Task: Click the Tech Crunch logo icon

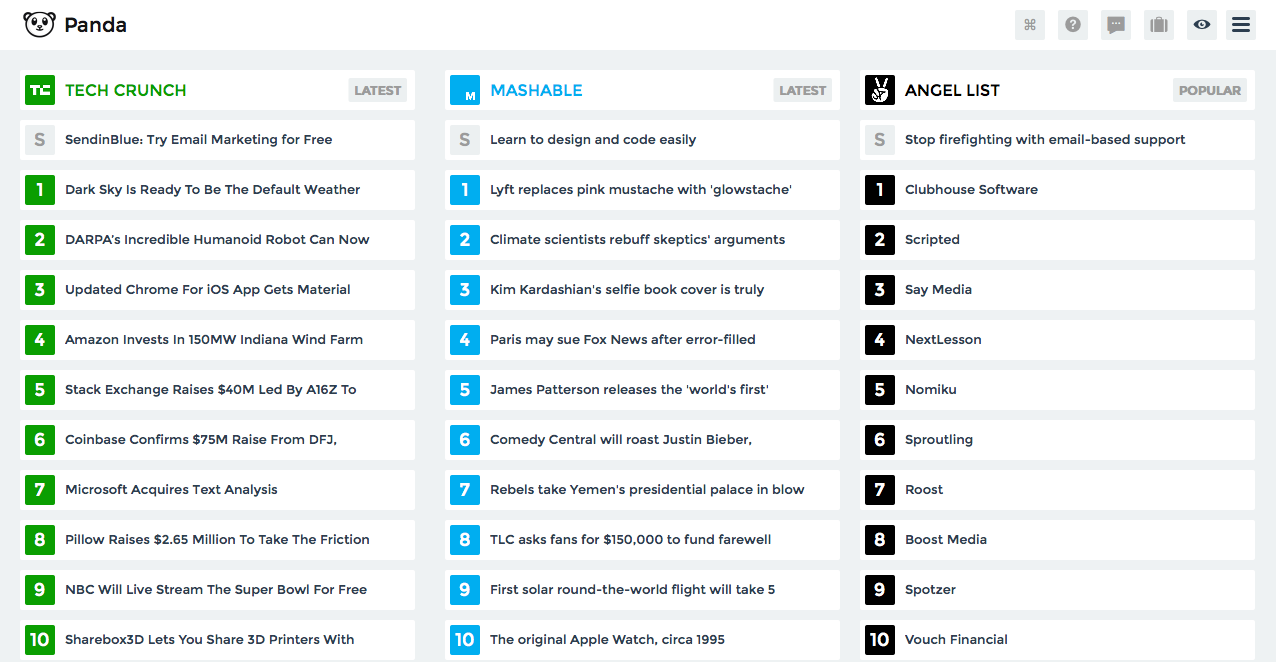Action: click(40, 90)
